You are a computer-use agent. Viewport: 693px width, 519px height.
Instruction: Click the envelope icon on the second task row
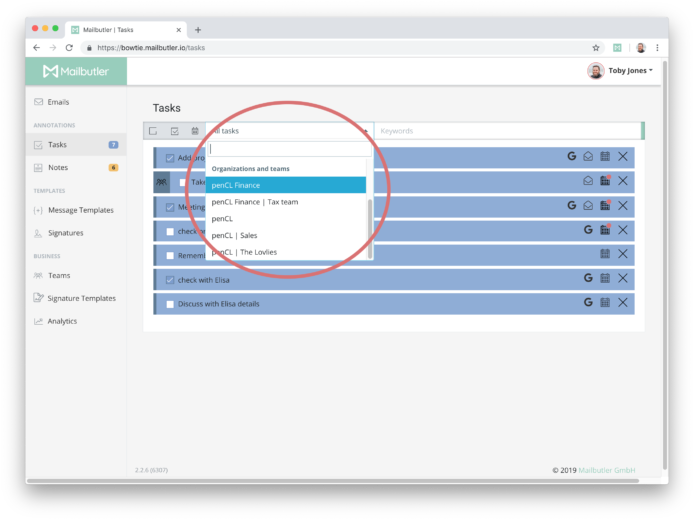pos(589,181)
